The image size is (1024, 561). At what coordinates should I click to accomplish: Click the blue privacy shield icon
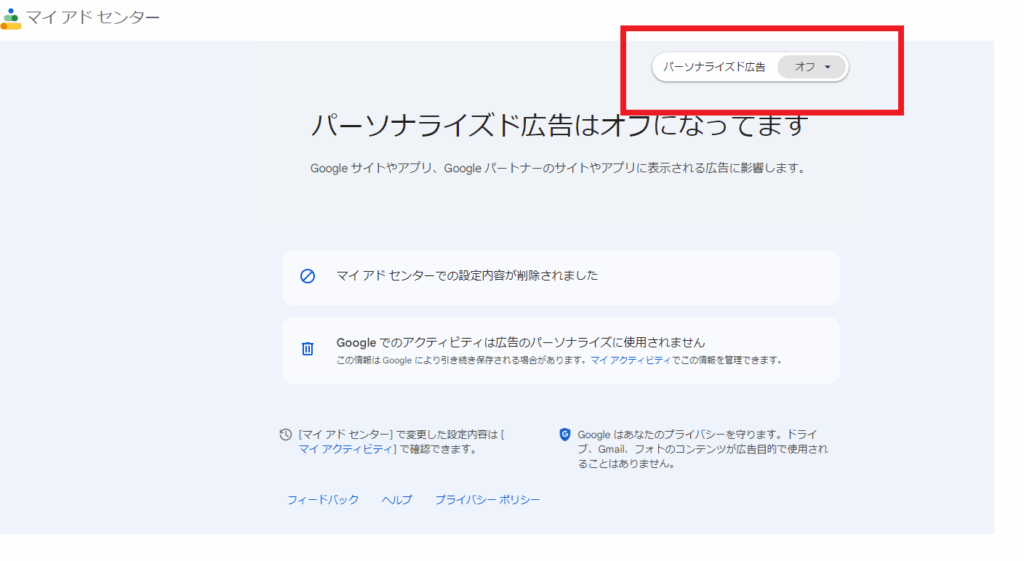point(565,435)
